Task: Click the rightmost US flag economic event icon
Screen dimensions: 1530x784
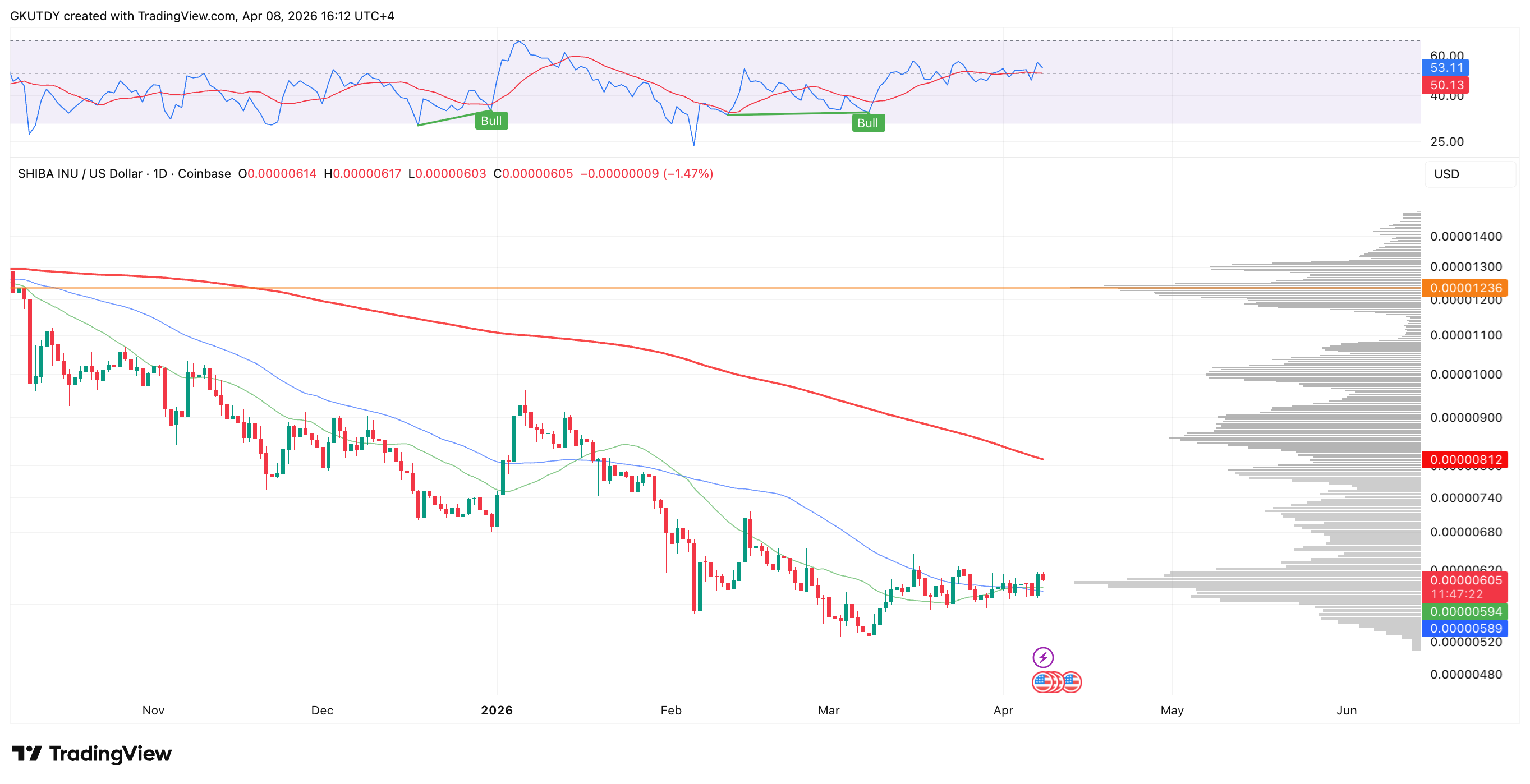Action: coord(1072,682)
